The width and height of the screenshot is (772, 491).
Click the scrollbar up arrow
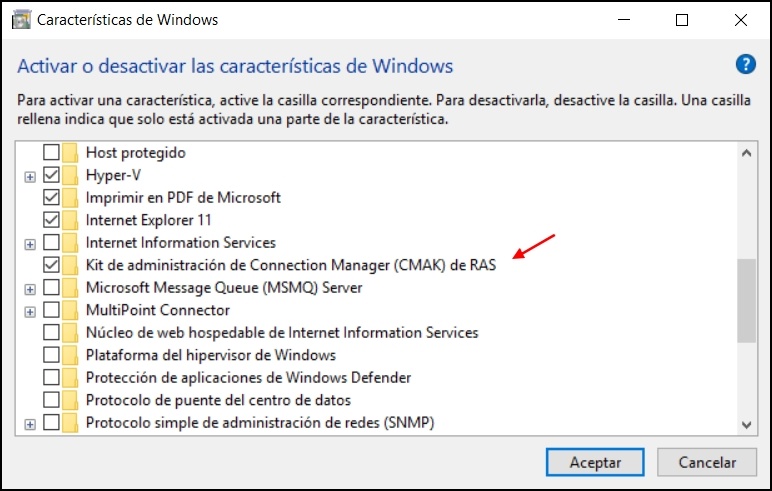click(x=746, y=153)
